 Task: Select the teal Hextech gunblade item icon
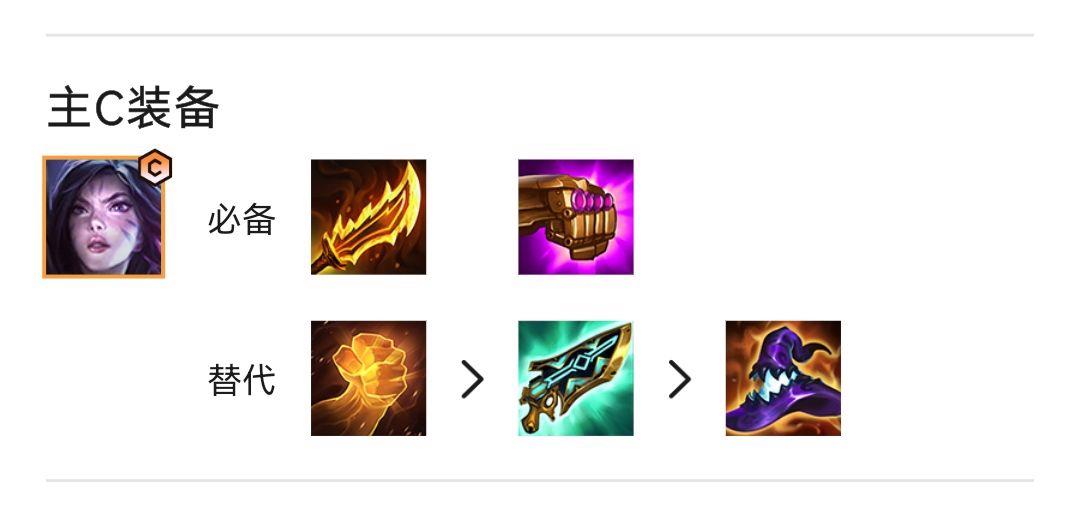pos(576,378)
